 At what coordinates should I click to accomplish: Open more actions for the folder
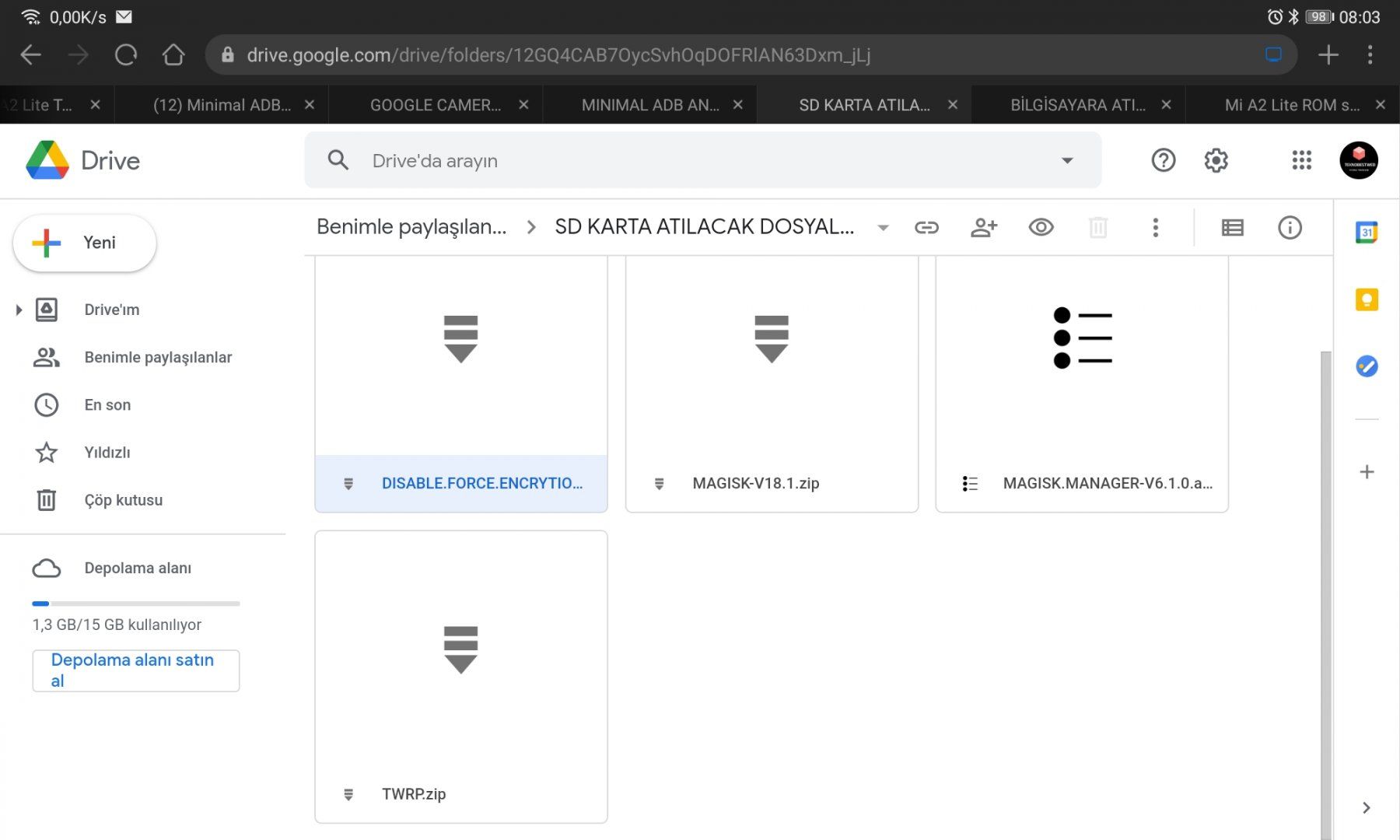(x=1155, y=227)
